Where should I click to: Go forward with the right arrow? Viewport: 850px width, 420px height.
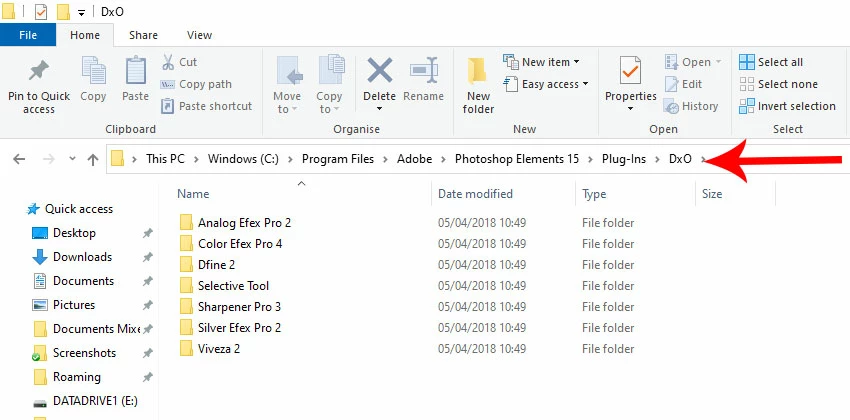pyautogui.click(x=49, y=159)
